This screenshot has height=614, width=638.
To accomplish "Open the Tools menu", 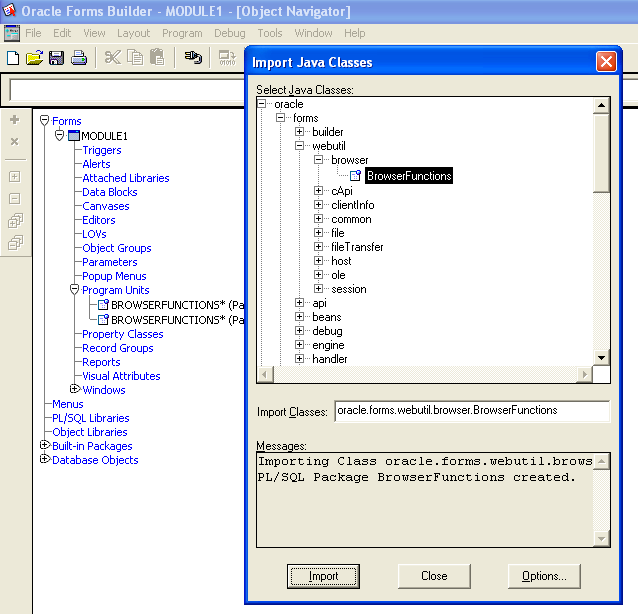I will click(x=269, y=33).
